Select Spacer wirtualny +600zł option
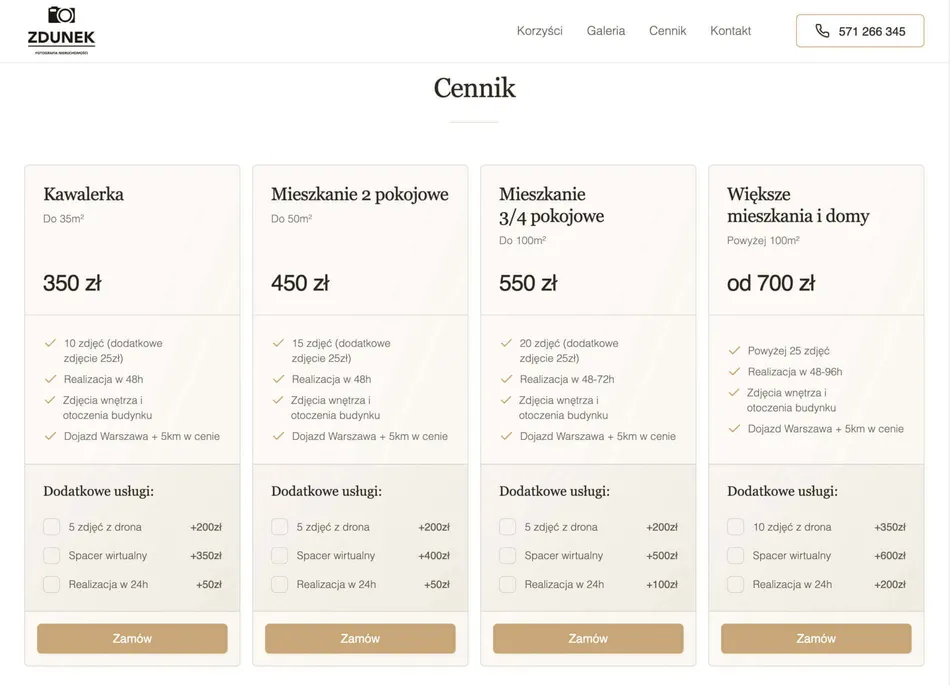 tap(736, 556)
